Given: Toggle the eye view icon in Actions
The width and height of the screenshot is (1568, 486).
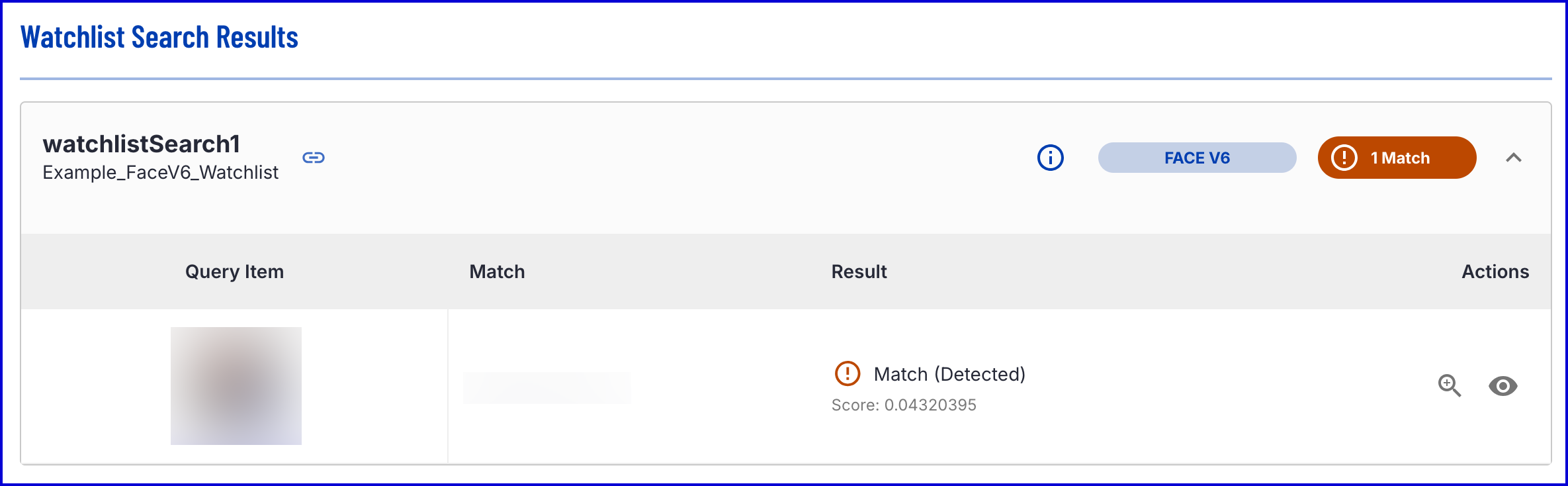Looking at the screenshot, I should click(1503, 385).
